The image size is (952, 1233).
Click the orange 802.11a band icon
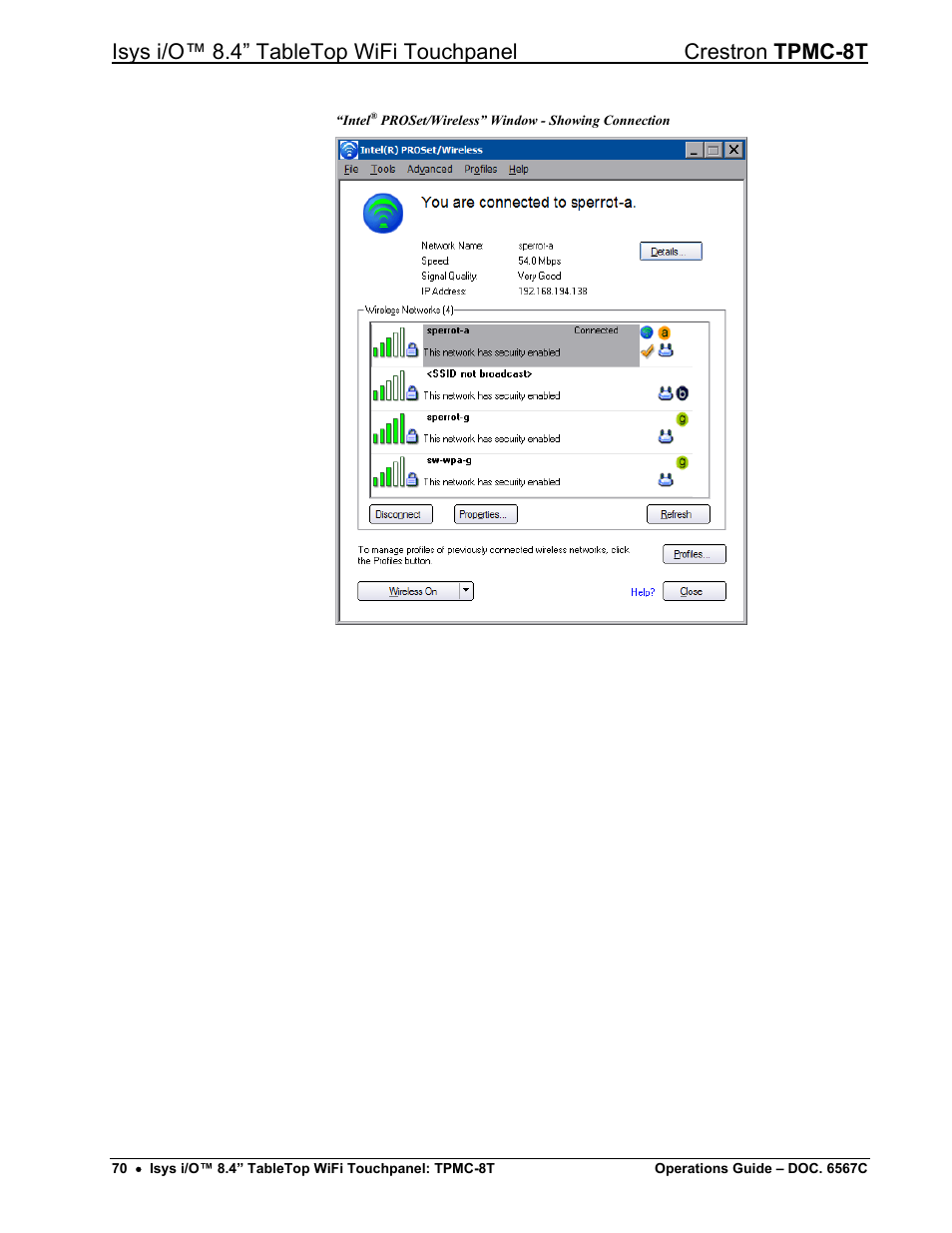(665, 332)
